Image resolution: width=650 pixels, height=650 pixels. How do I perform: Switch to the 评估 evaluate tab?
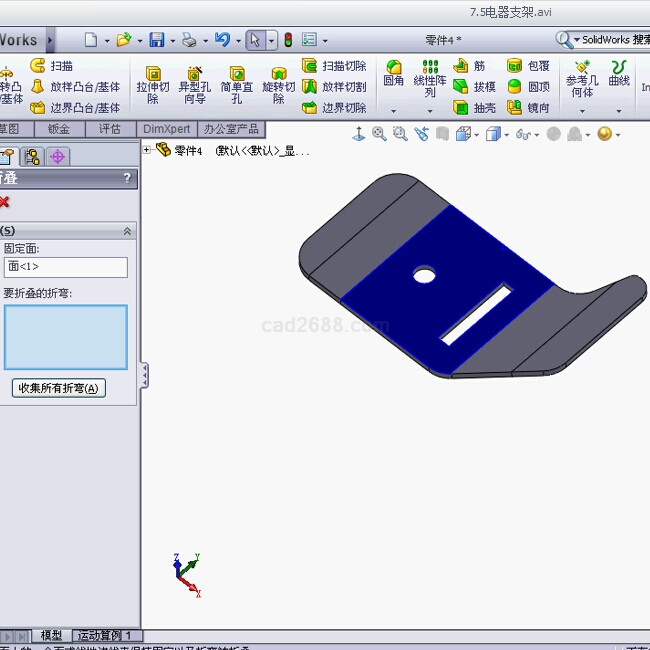click(x=109, y=129)
